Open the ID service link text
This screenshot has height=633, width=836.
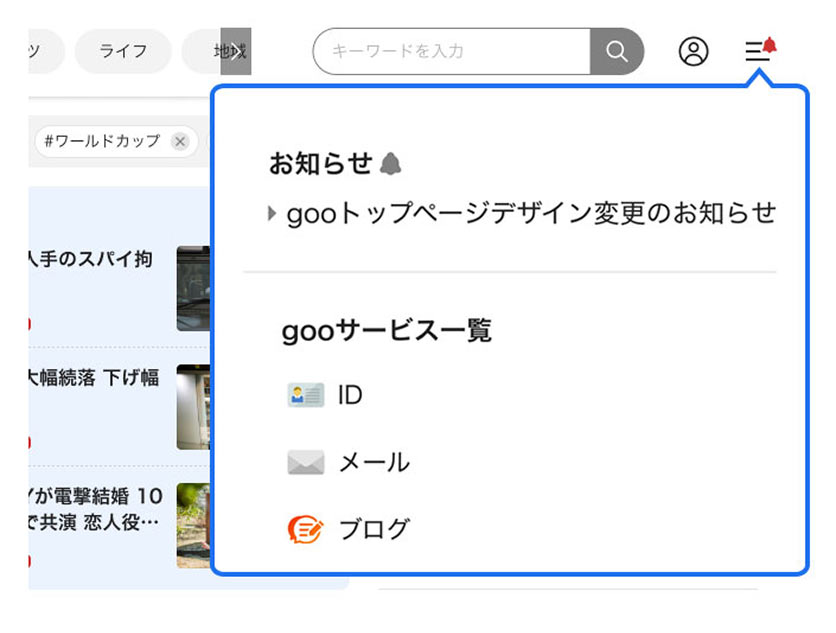(350, 395)
